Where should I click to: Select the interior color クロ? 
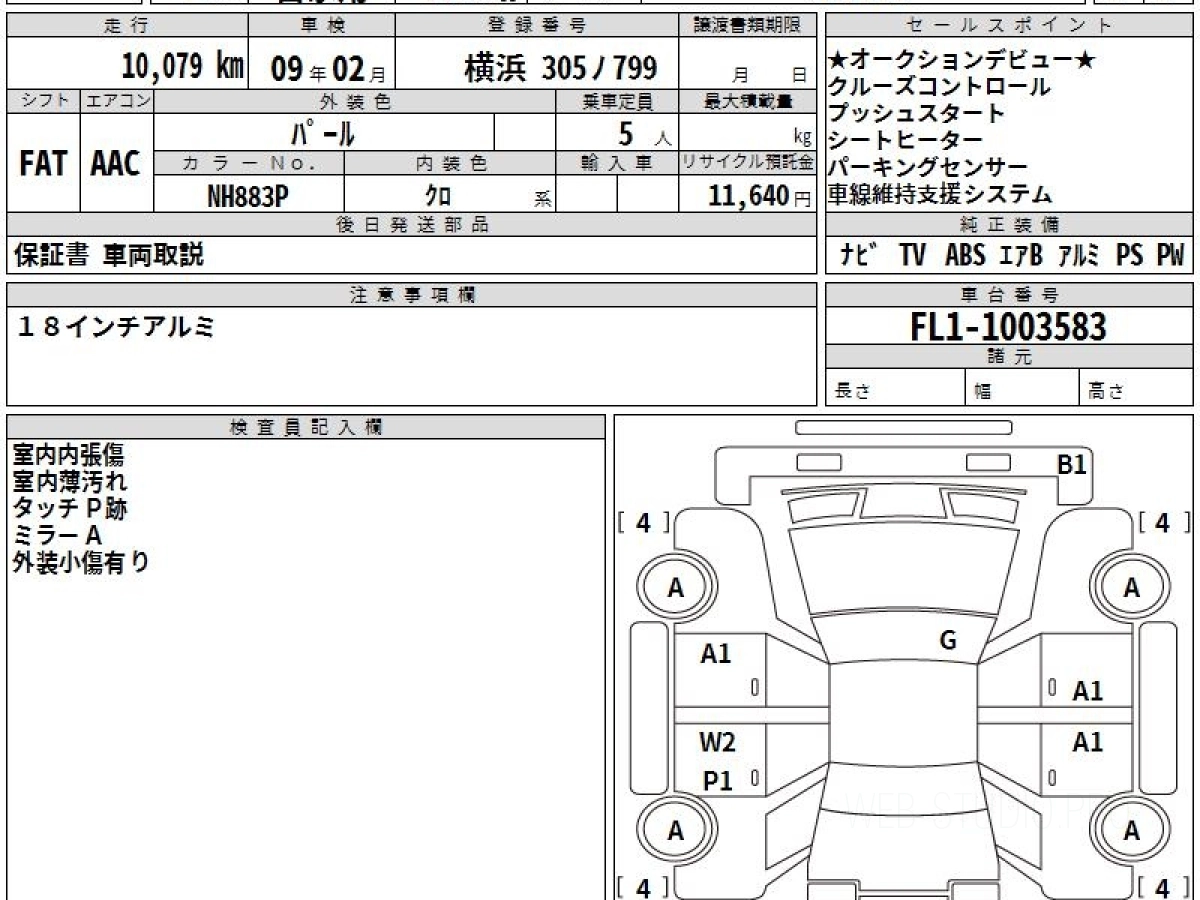(x=438, y=196)
